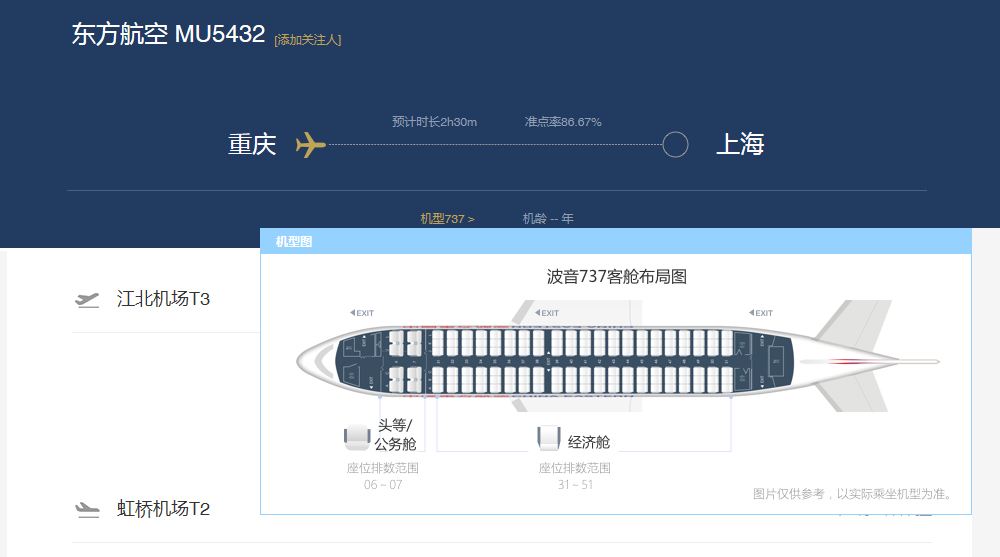Click the rear EXIT label near tail
This screenshot has width=1000, height=557.
[761, 313]
